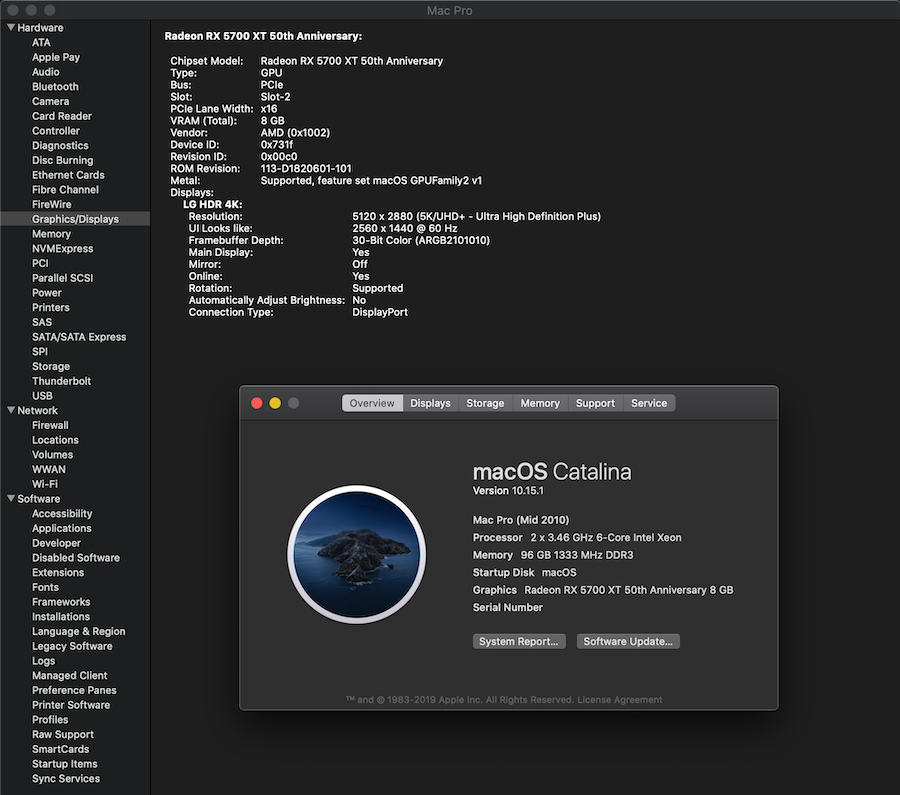900x795 pixels.
Task: Open the Audio hardware entry
Action: [45, 72]
